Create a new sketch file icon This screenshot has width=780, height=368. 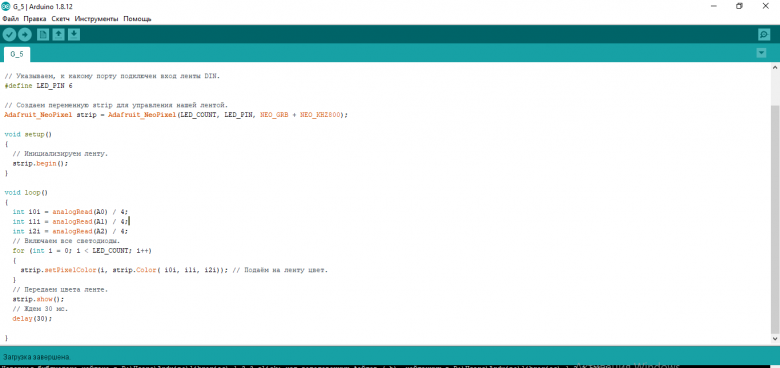pyautogui.click(x=43, y=35)
